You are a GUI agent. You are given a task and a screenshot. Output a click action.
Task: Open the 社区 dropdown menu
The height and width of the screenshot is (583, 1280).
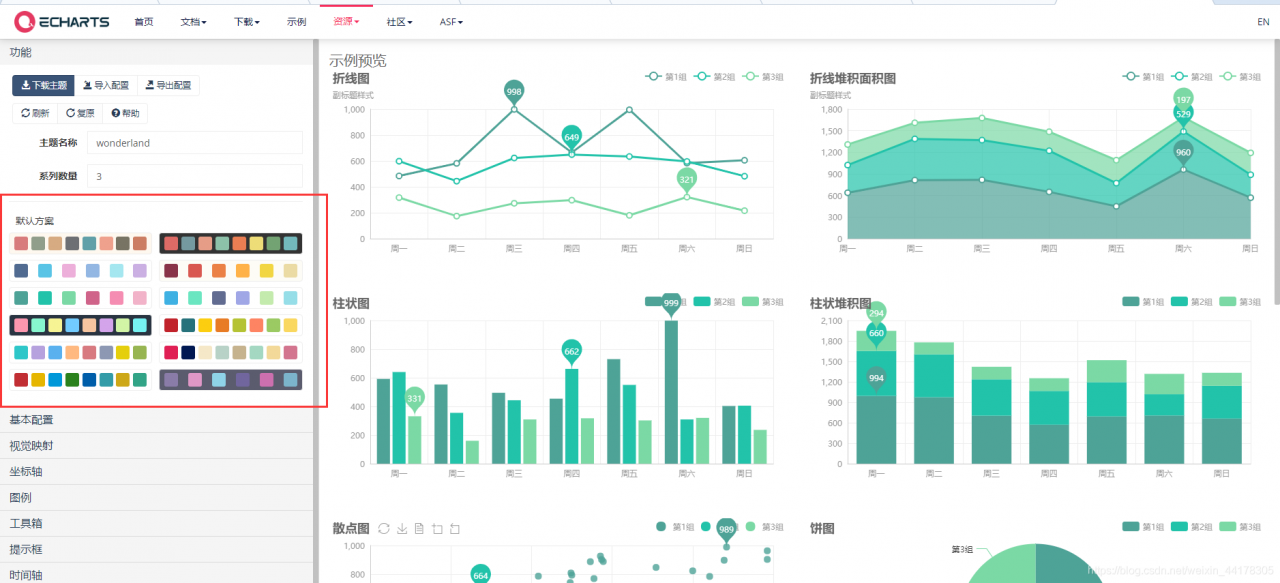tap(399, 21)
